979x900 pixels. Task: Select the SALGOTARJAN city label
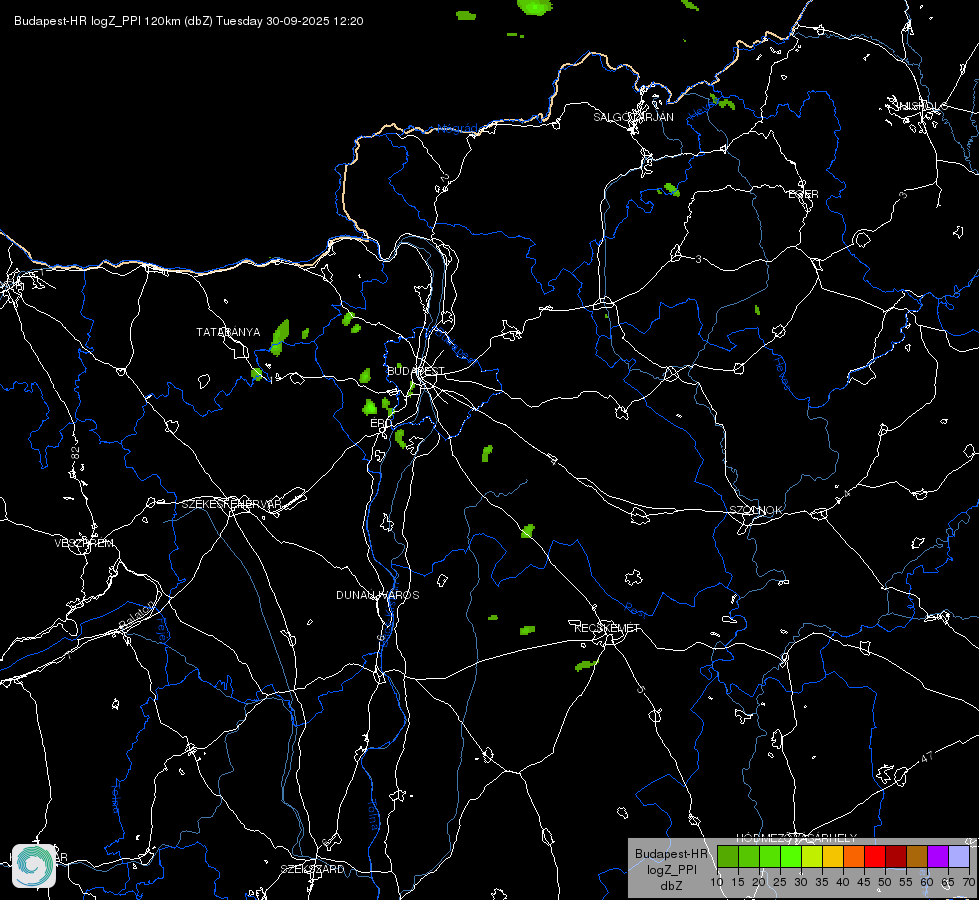(633, 117)
